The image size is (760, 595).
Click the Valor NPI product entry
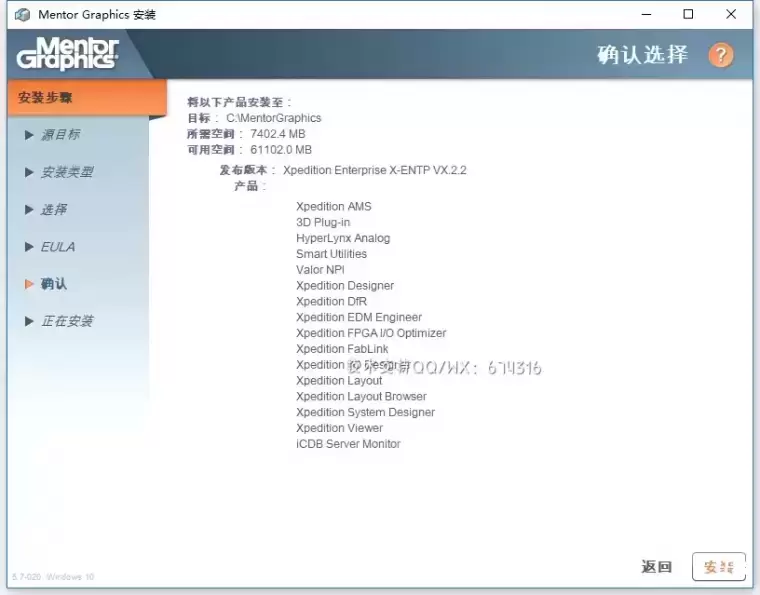click(x=320, y=270)
